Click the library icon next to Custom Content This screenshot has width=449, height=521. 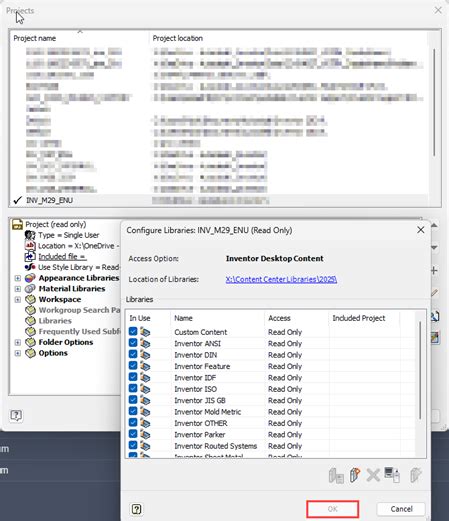pos(145,332)
